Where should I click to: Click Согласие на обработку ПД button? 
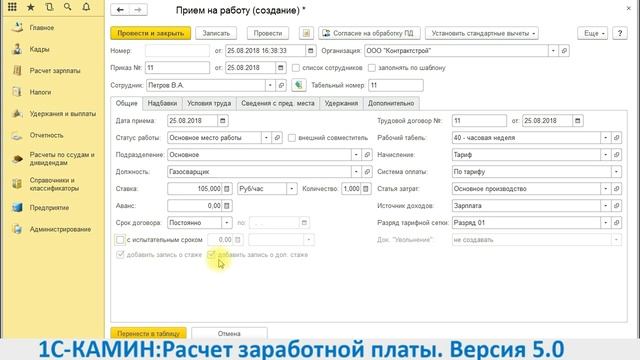click(x=369, y=33)
